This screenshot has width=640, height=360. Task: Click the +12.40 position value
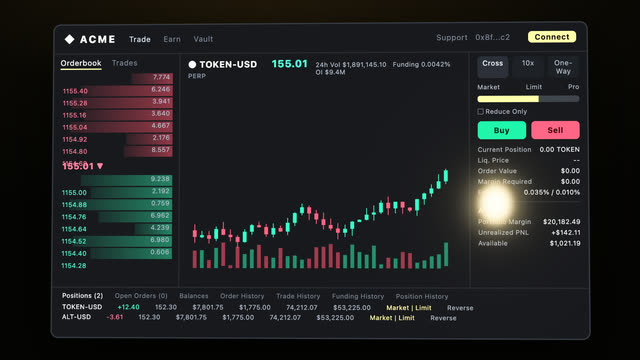pyautogui.click(x=129, y=307)
